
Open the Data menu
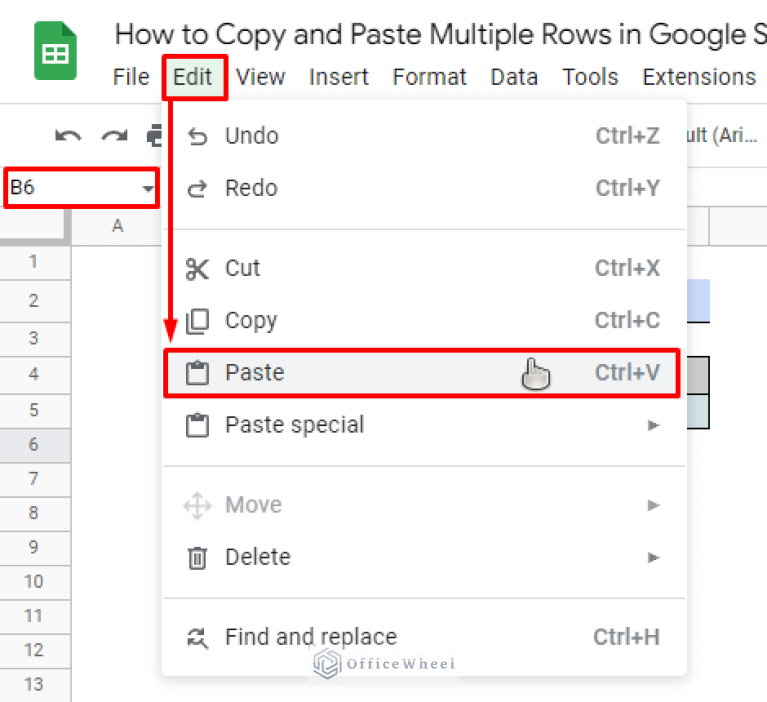[x=514, y=77]
